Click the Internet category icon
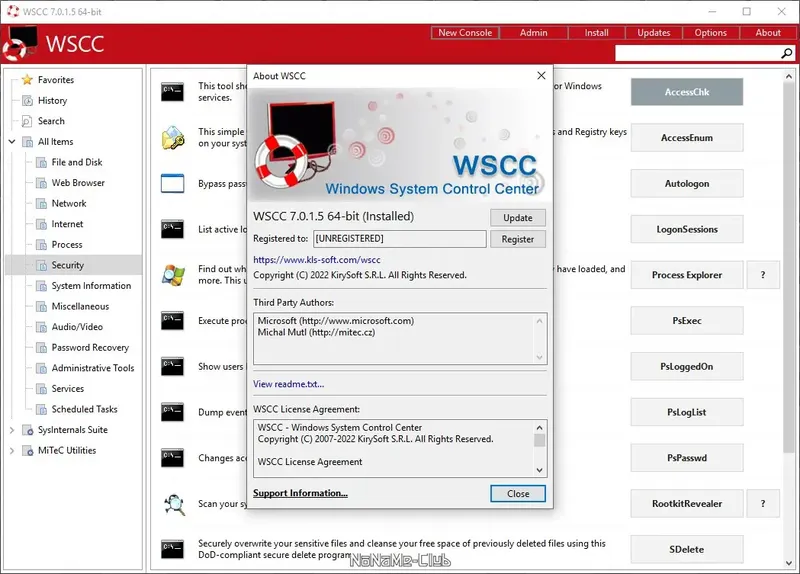The width and height of the screenshot is (800, 574). click(x=41, y=224)
